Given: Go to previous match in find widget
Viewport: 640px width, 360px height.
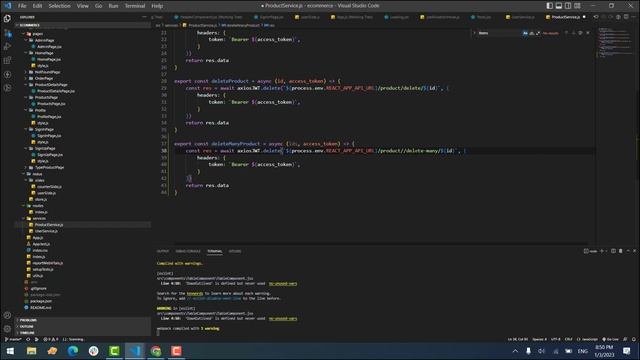Looking at the screenshot, I should pyautogui.click(x=566, y=33).
